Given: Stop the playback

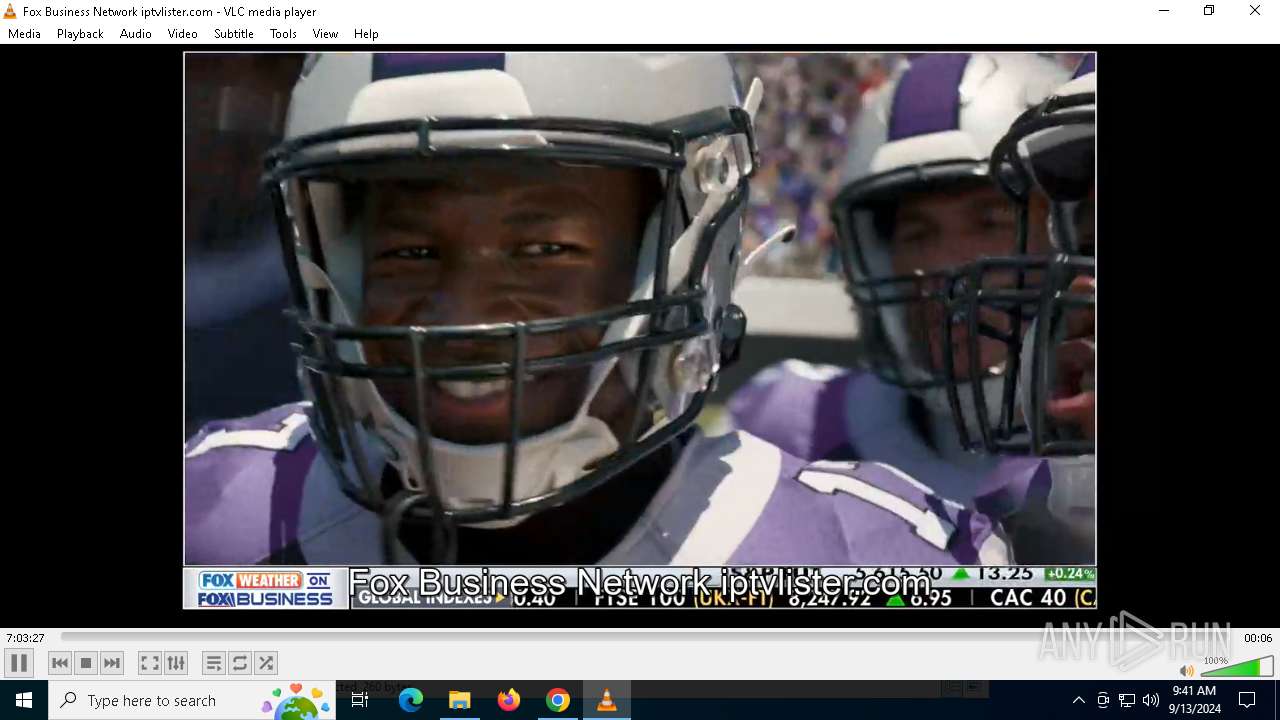Looking at the screenshot, I should click(86, 663).
